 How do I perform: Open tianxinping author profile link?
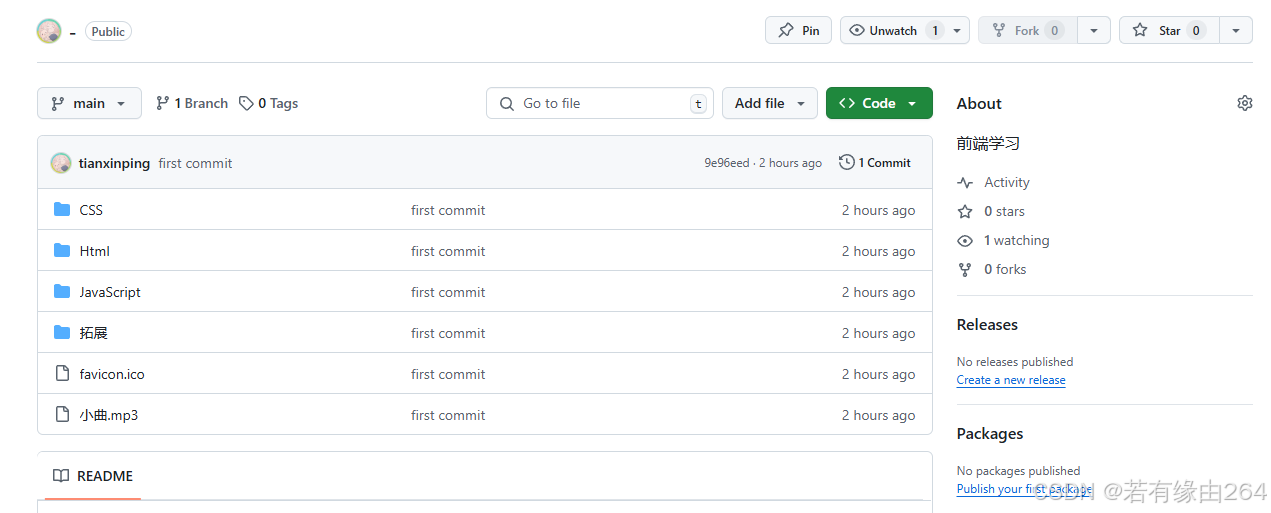point(114,163)
